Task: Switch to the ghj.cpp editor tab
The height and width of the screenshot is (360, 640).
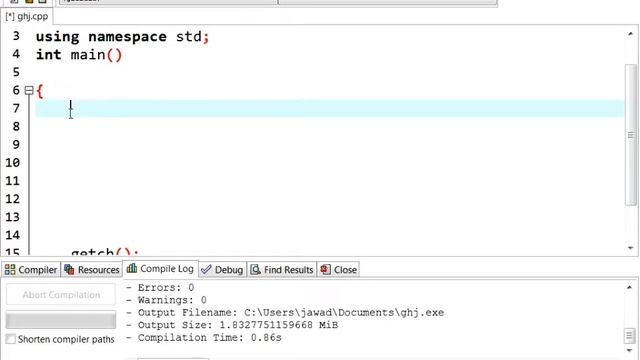Action: (x=27, y=17)
